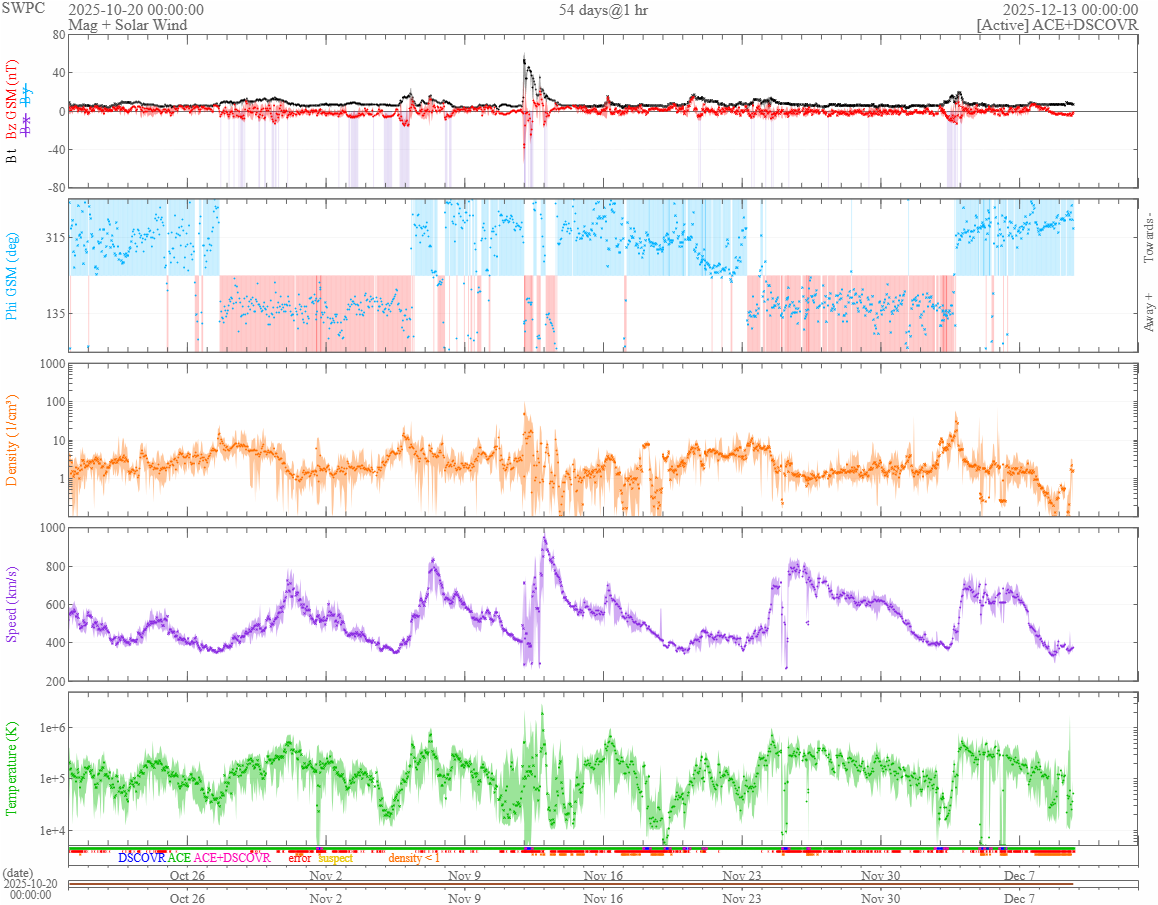Click the 'Away +' sector label
The image size is (1158, 905).
tap(1148, 313)
